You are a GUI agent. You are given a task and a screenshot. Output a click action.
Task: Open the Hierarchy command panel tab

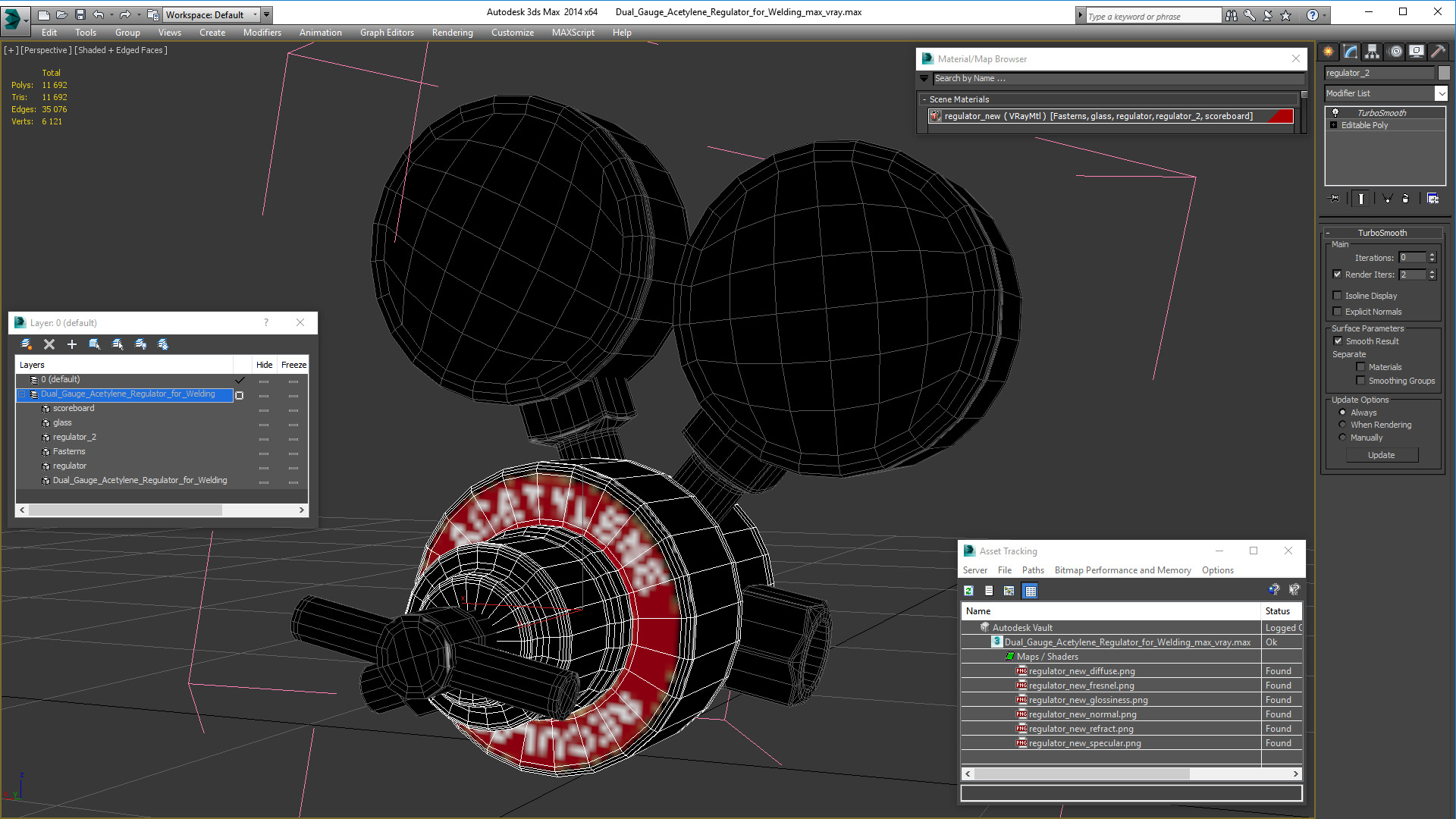1373,52
